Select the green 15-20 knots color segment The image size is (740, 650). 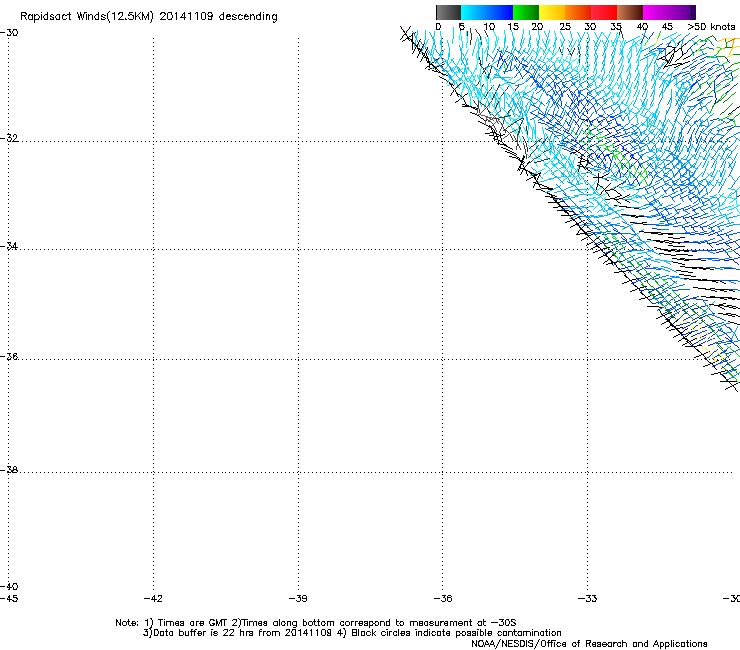tap(526, 12)
